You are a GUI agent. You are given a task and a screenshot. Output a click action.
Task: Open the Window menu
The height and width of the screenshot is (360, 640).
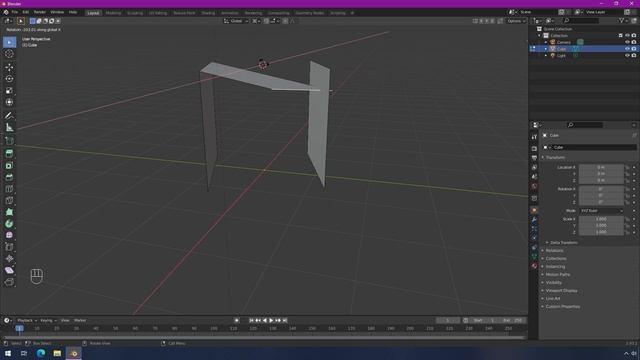[x=57, y=12]
